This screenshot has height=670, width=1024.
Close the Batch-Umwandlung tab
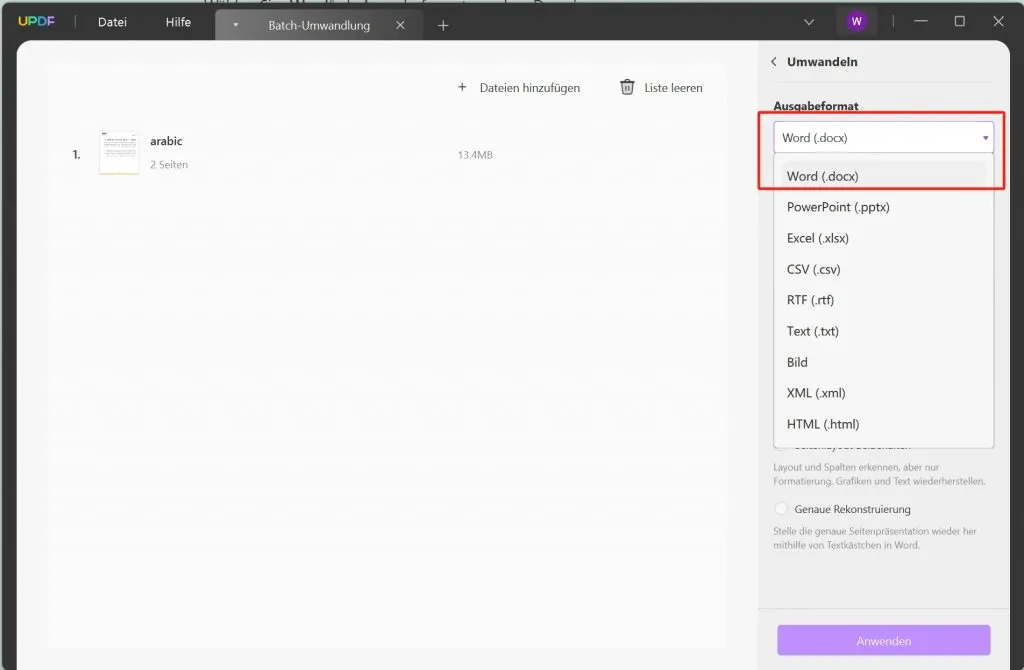(x=400, y=25)
